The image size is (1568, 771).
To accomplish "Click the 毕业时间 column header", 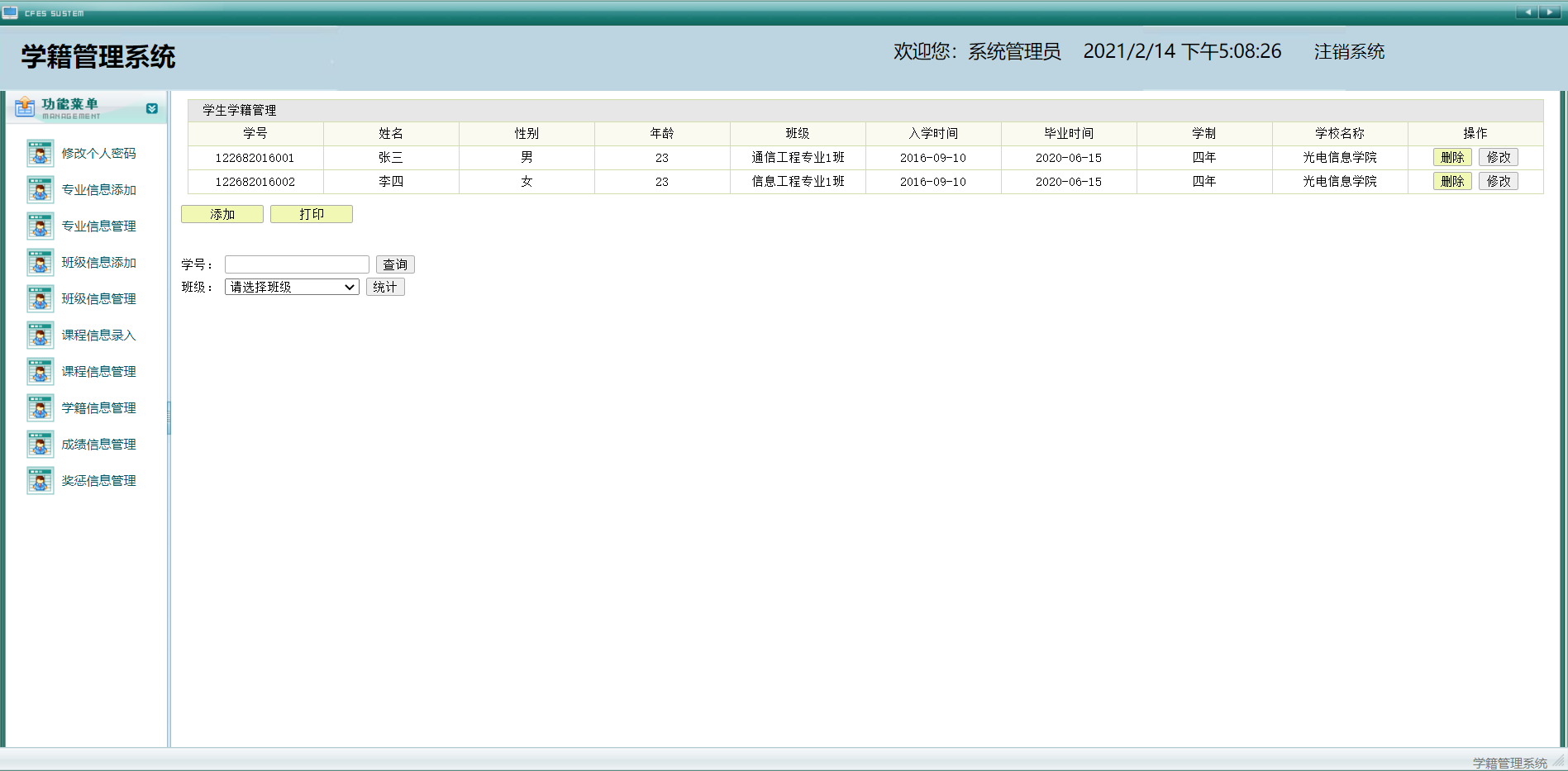I will pyautogui.click(x=1069, y=133).
